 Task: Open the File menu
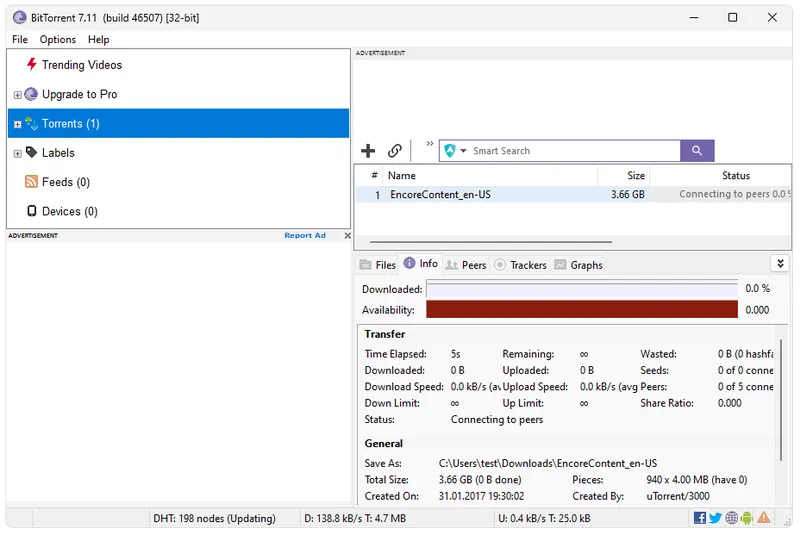(x=20, y=39)
